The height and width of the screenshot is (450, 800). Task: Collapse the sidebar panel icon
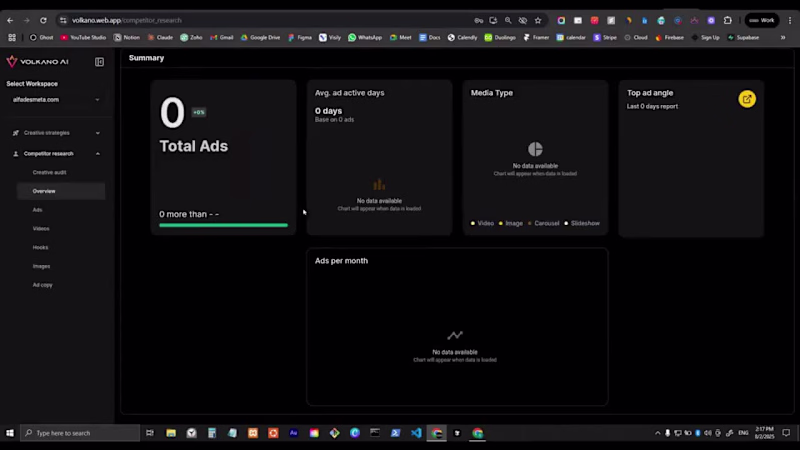tap(99, 62)
